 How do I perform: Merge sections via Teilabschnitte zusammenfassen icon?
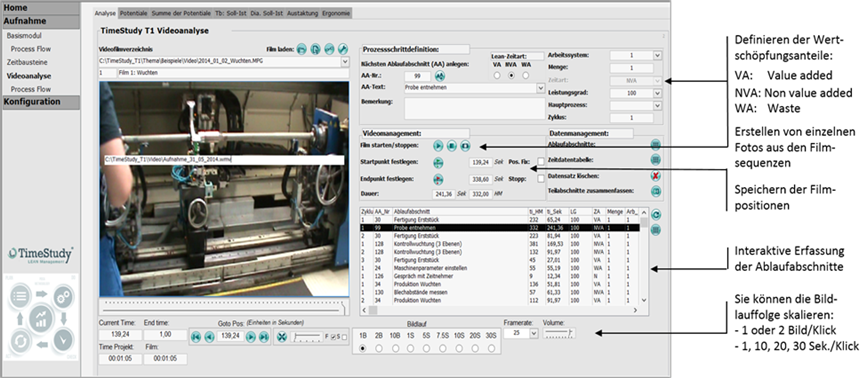pyautogui.click(x=656, y=191)
